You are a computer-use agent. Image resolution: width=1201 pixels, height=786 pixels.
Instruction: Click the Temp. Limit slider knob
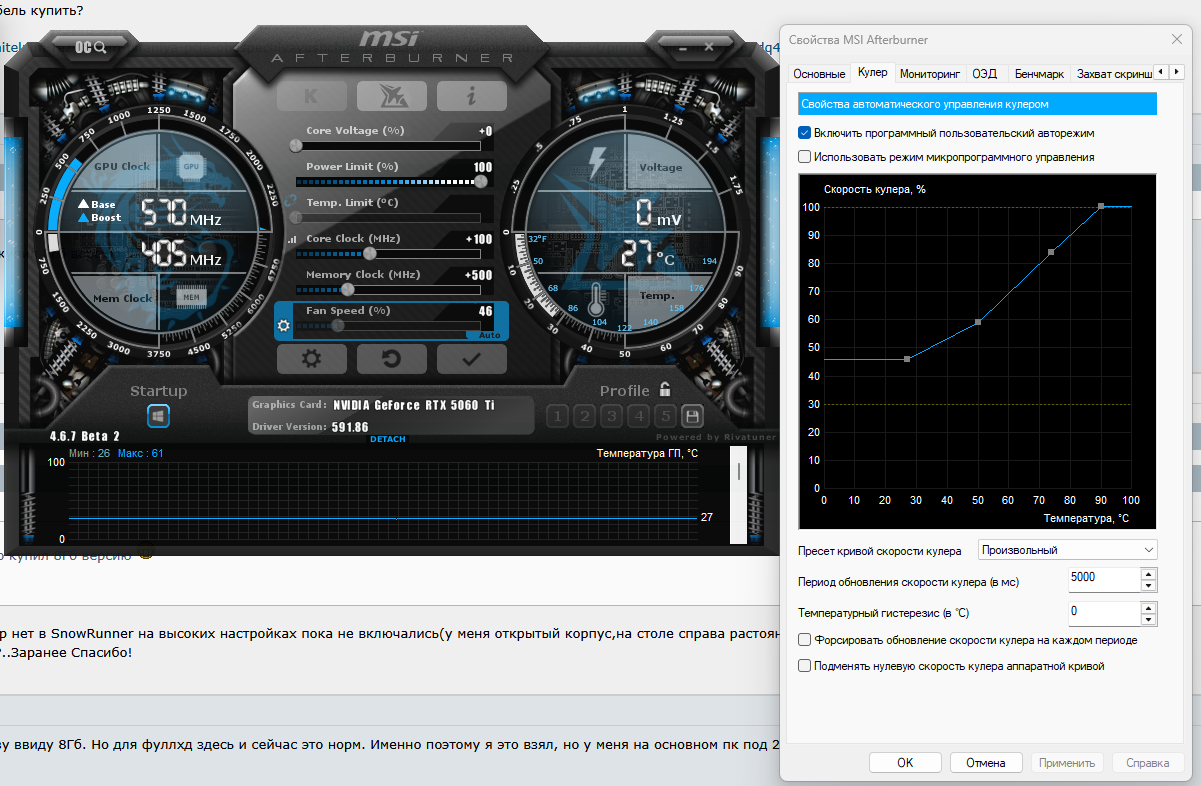tap(295, 217)
